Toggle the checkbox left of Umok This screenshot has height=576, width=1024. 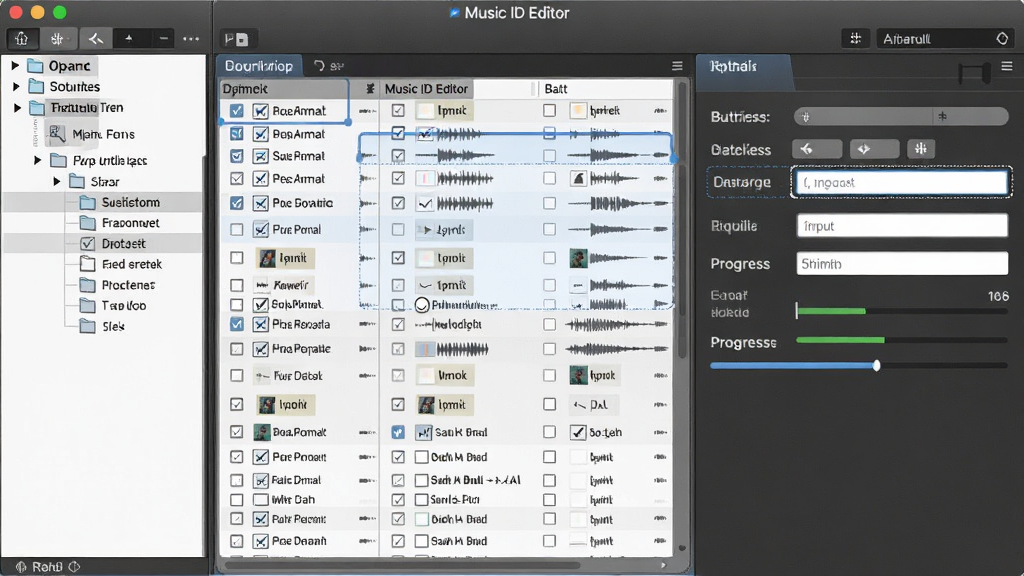coord(398,376)
